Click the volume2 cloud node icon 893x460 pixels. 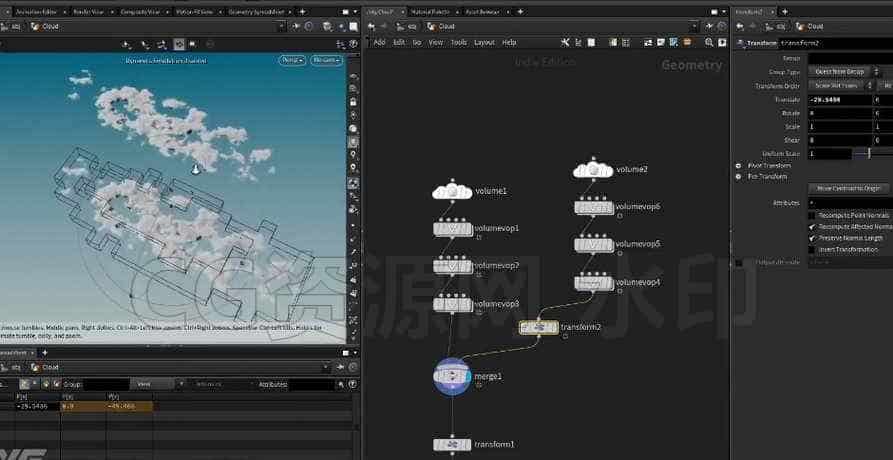pos(593,170)
